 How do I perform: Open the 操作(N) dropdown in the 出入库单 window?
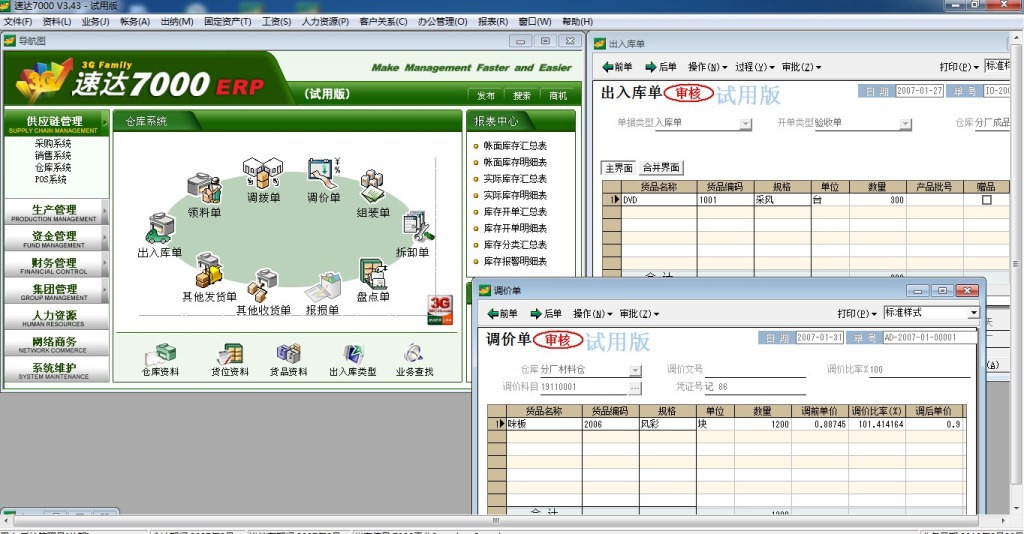point(707,67)
